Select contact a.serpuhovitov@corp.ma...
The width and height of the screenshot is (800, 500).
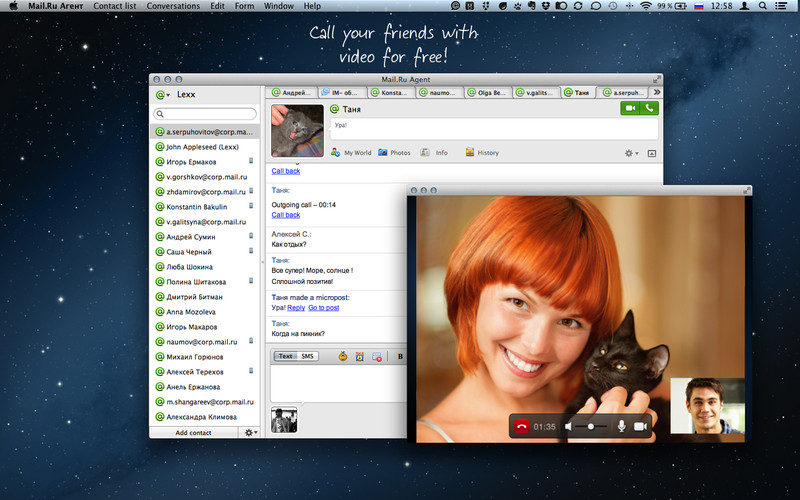(x=205, y=132)
